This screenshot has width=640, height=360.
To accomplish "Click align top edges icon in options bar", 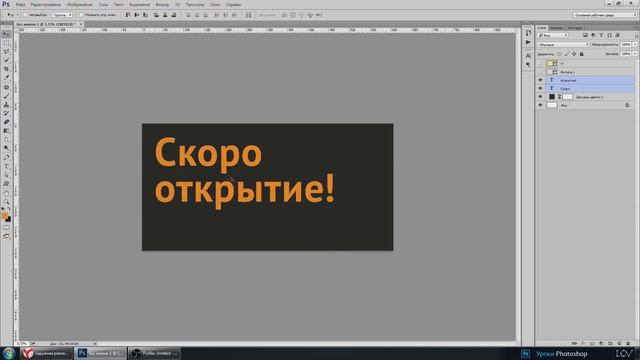I will (128, 15).
